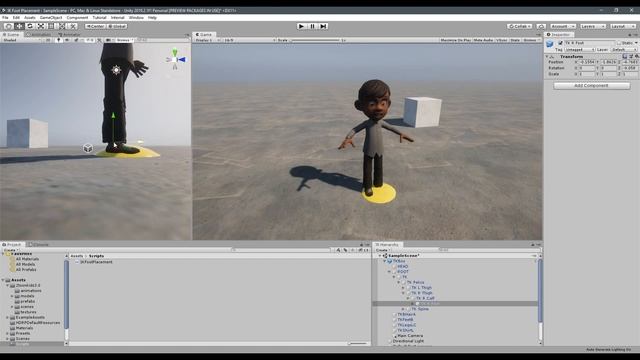This screenshot has width=640, height=360.
Task: Click the sun light gizmo in Scene view
Action: pyautogui.click(x=116, y=70)
